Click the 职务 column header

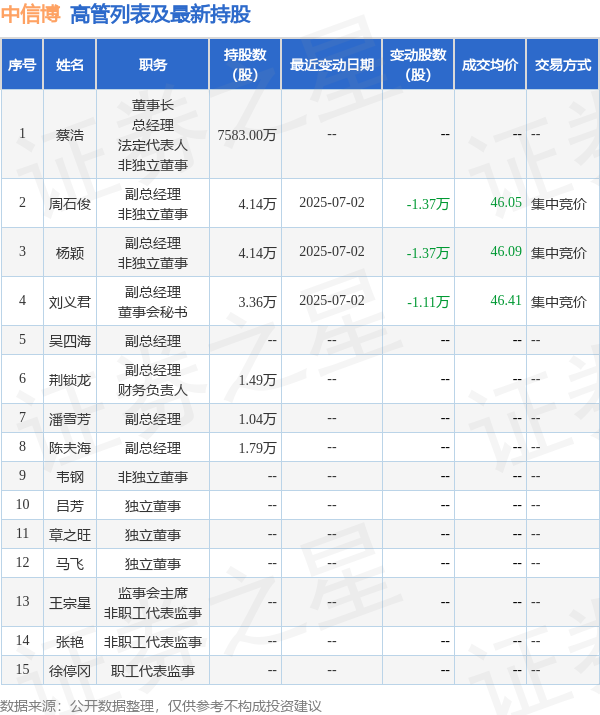[x=153, y=64]
